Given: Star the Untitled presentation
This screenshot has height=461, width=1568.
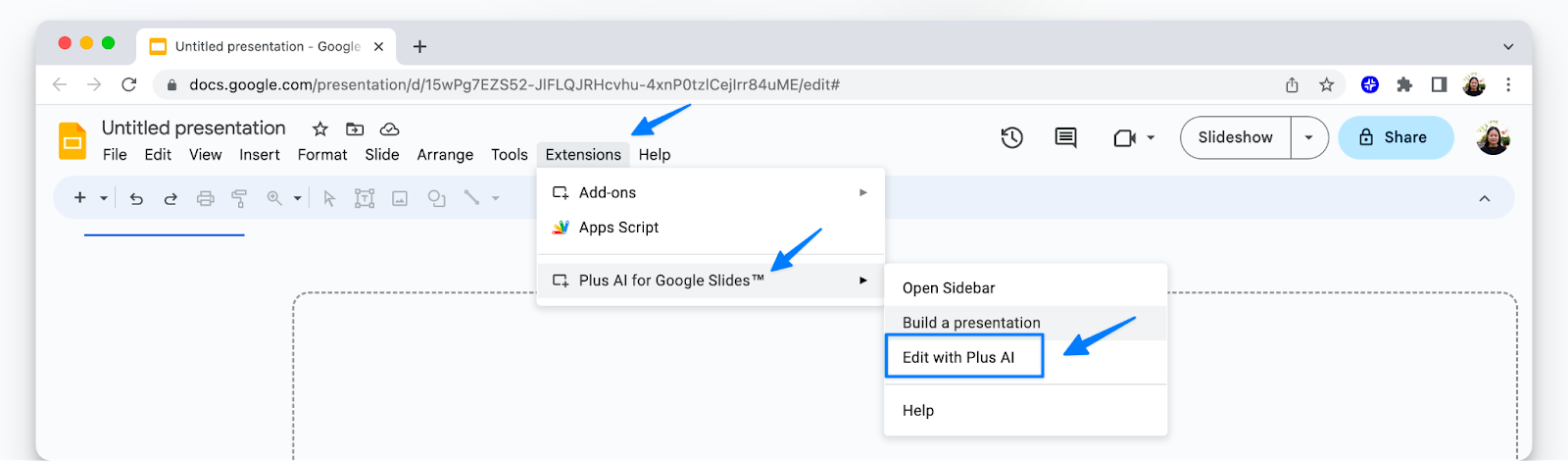Looking at the screenshot, I should 320,129.
